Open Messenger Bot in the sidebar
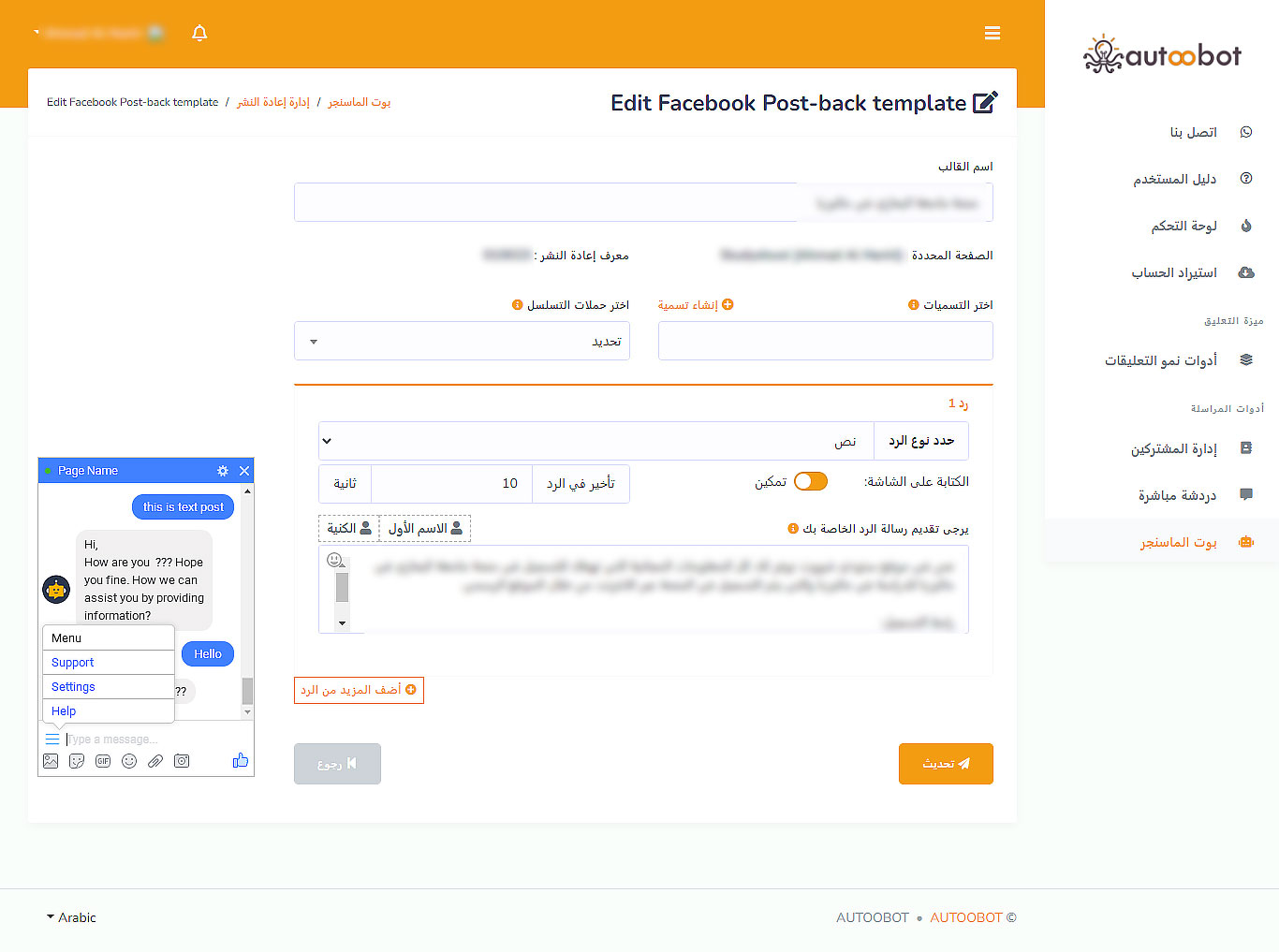The image size is (1279, 952). click(1178, 542)
